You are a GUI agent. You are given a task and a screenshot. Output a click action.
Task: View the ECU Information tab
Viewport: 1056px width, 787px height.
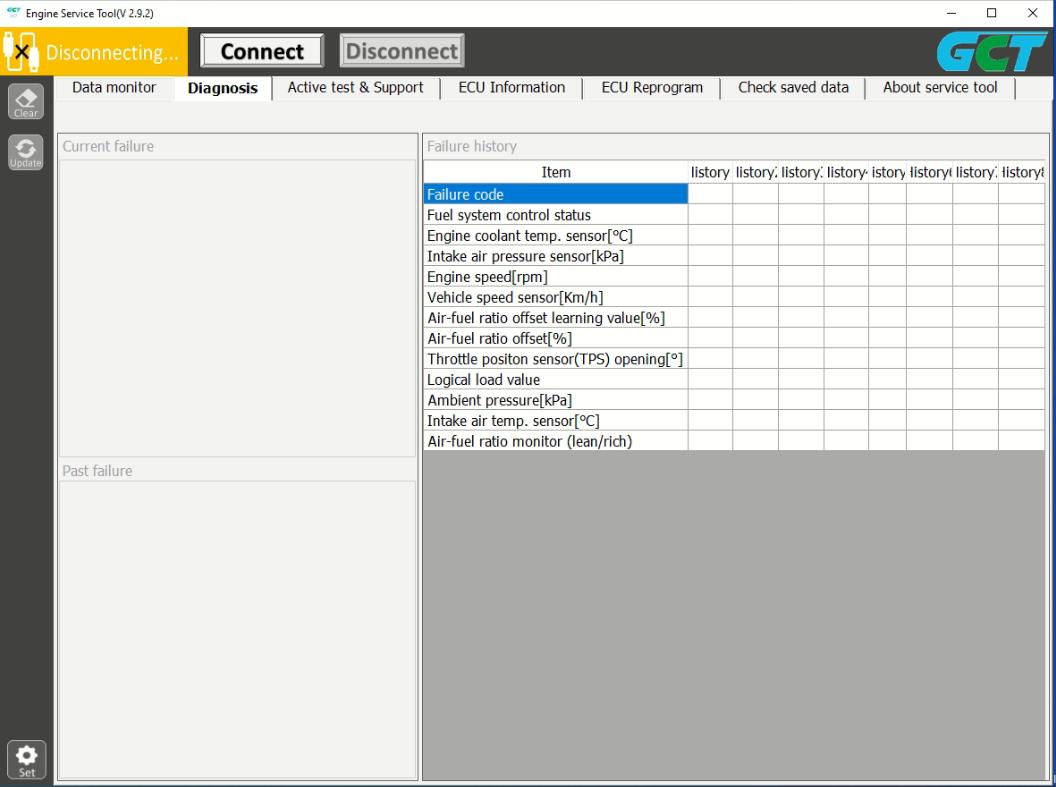(511, 87)
